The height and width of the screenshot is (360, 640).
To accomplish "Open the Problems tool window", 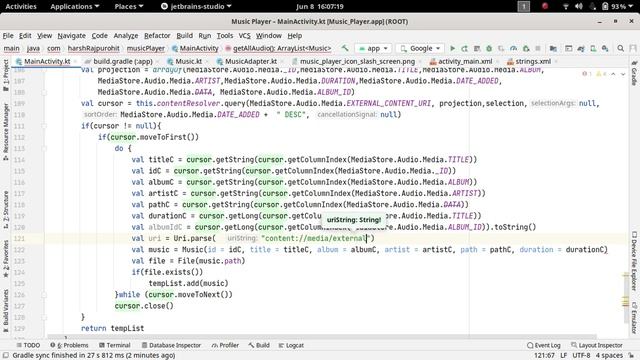I will [69, 345].
